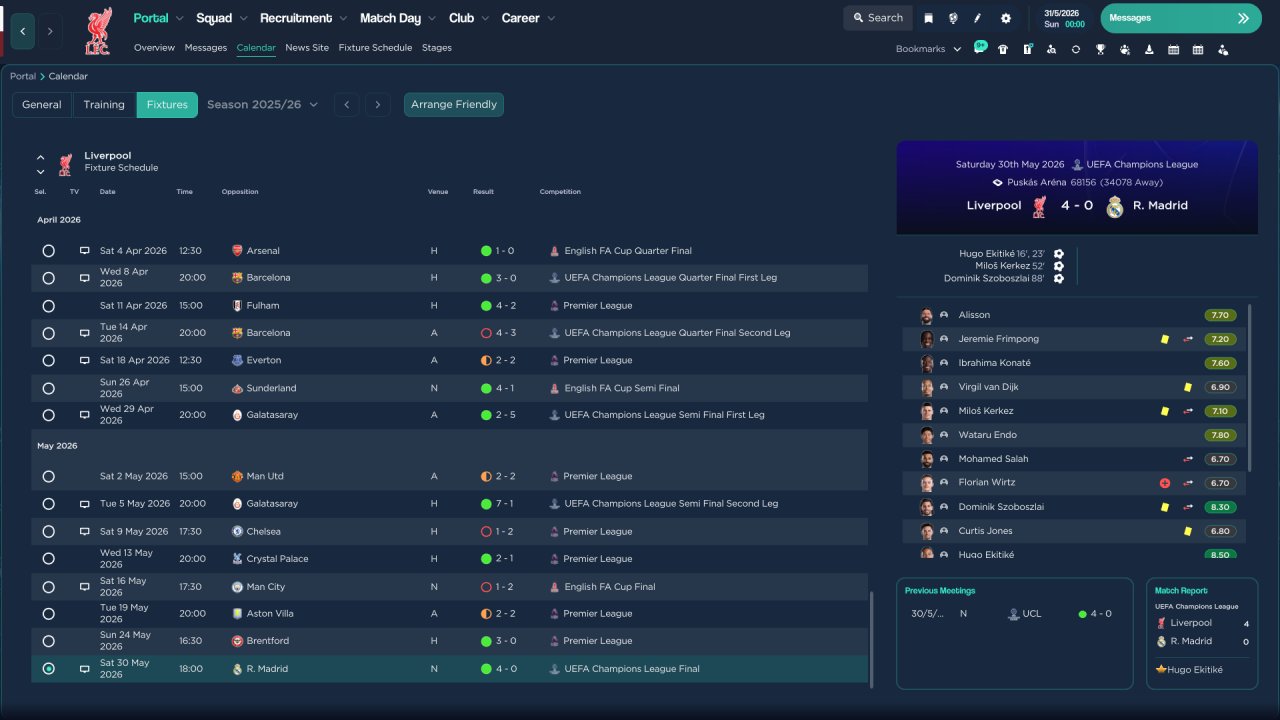This screenshot has height=720, width=1280.
Task: Select the Everton fixture radio button
Action: [49, 360]
